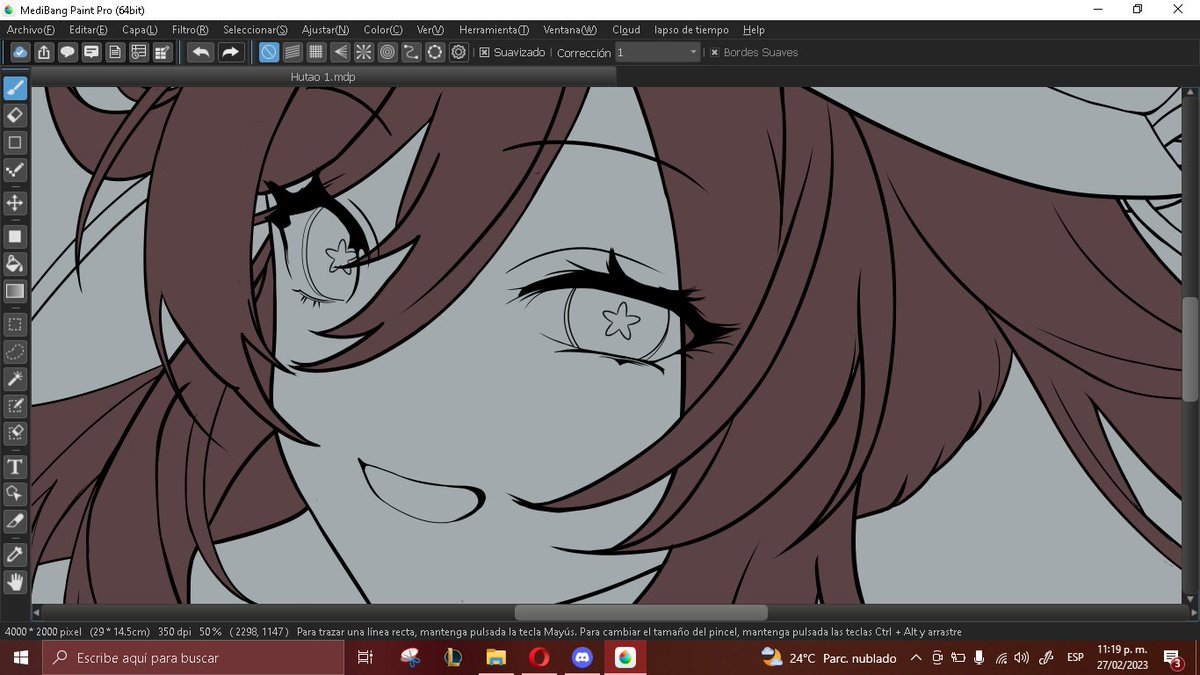Enable ellipse snap
The height and width of the screenshot is (675, 1200).
(x=435, y=52)
